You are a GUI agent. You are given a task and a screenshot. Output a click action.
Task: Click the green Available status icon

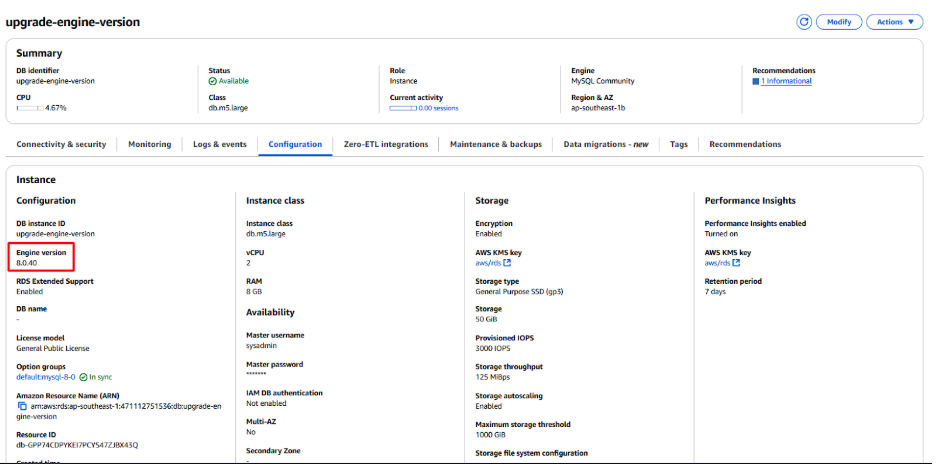(x=212, y=81)
